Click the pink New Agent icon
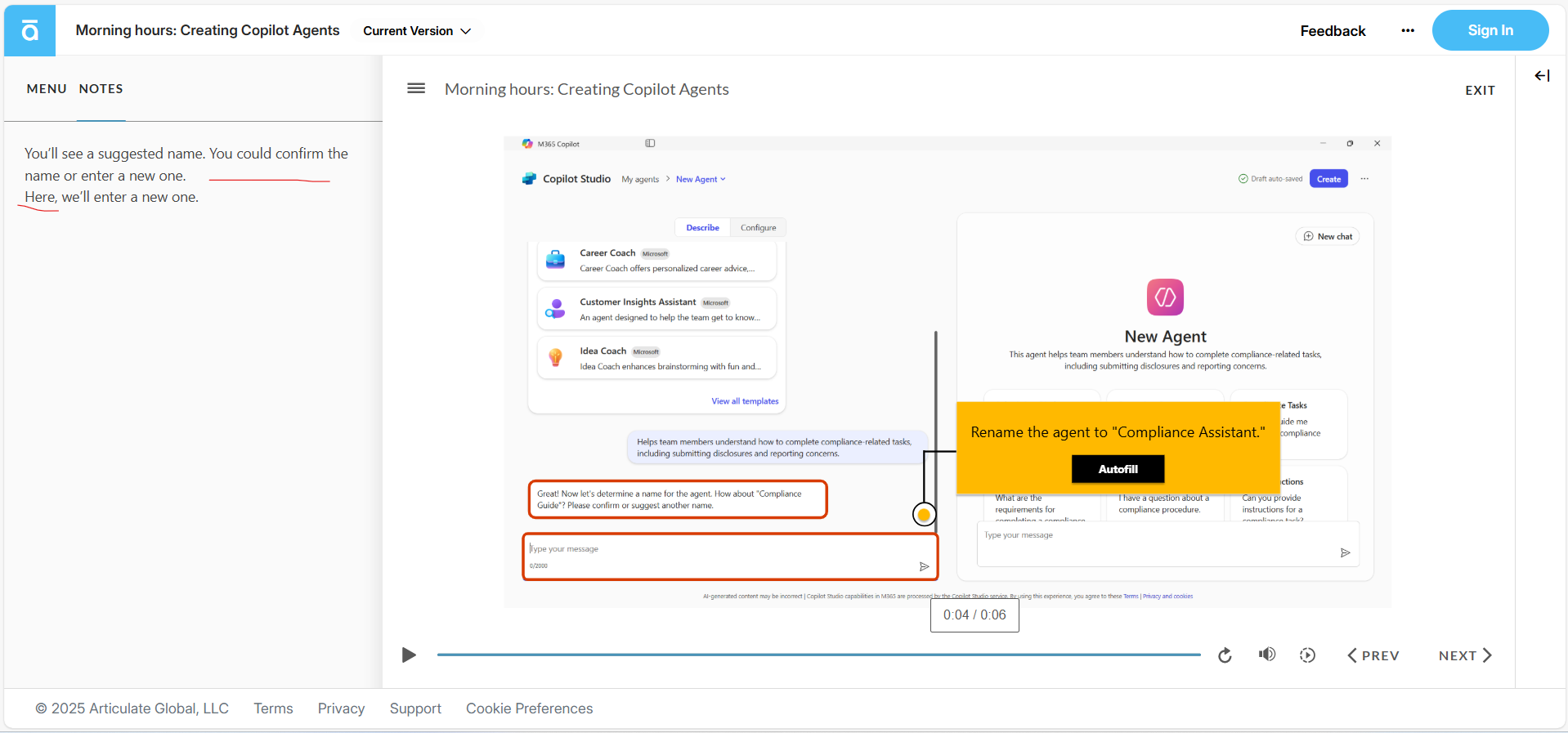1568x733 pixels. pos(1165,297)
